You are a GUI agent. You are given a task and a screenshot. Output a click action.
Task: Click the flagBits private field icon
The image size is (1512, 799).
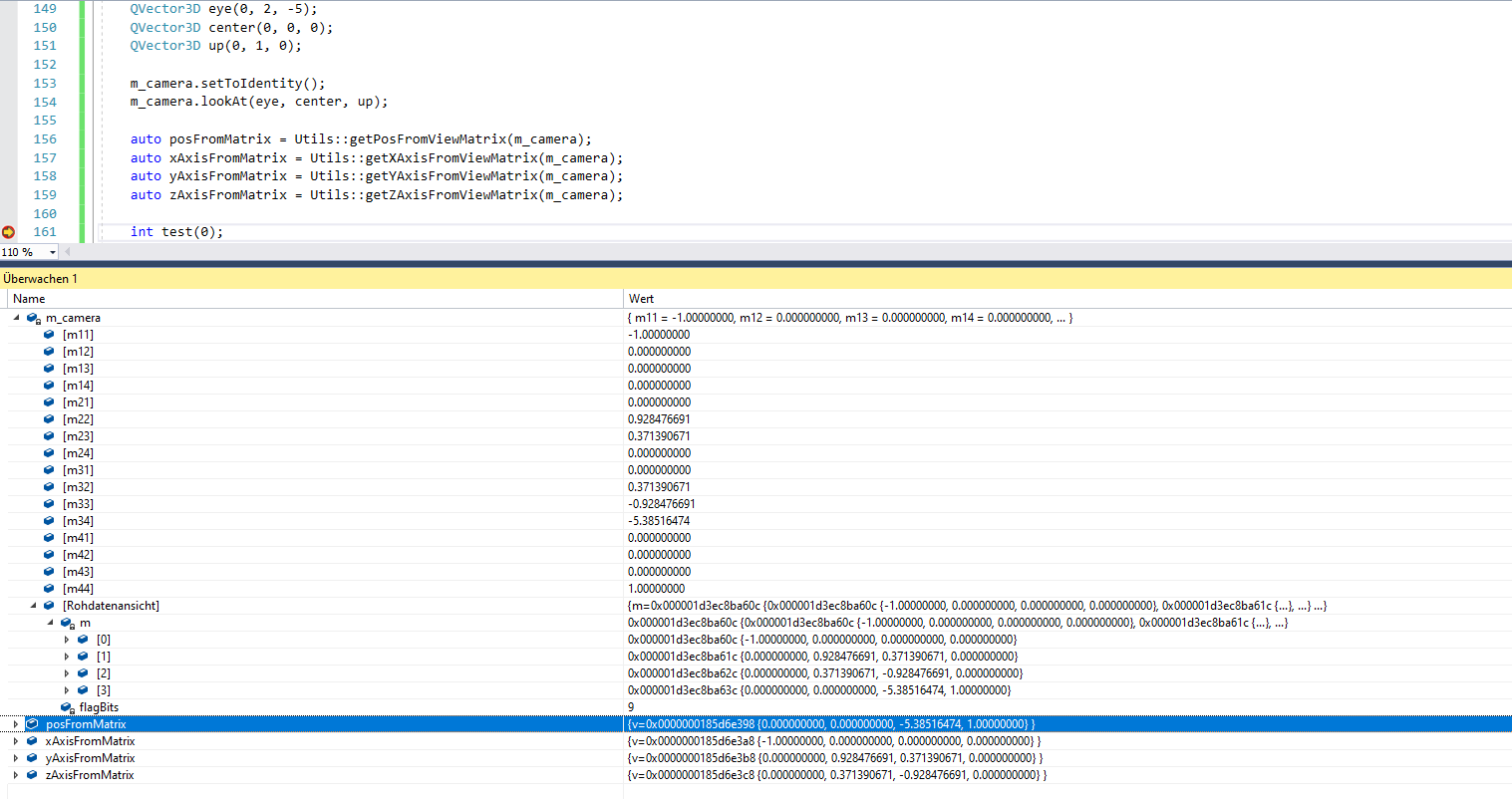click(x=67, y=707)
